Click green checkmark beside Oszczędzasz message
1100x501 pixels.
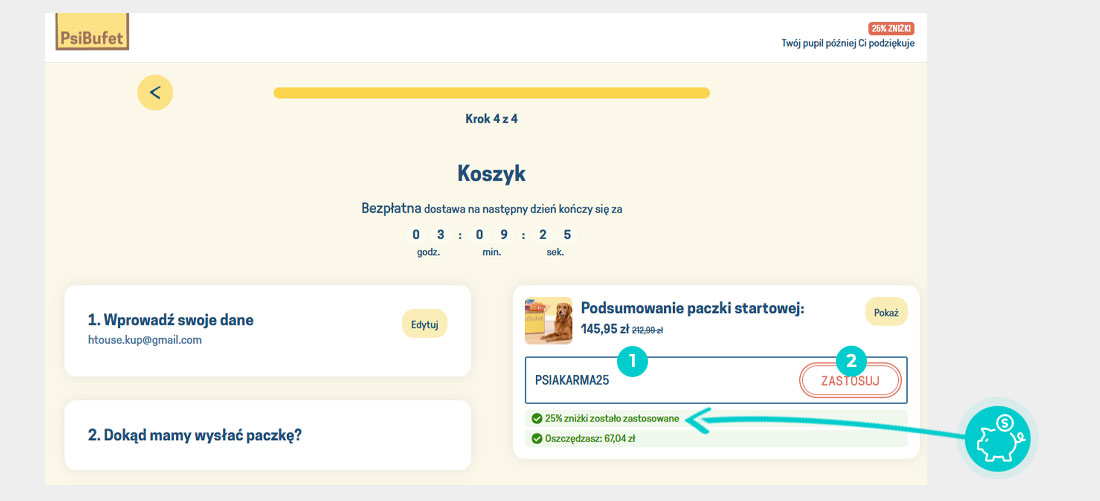pos(537,439)
